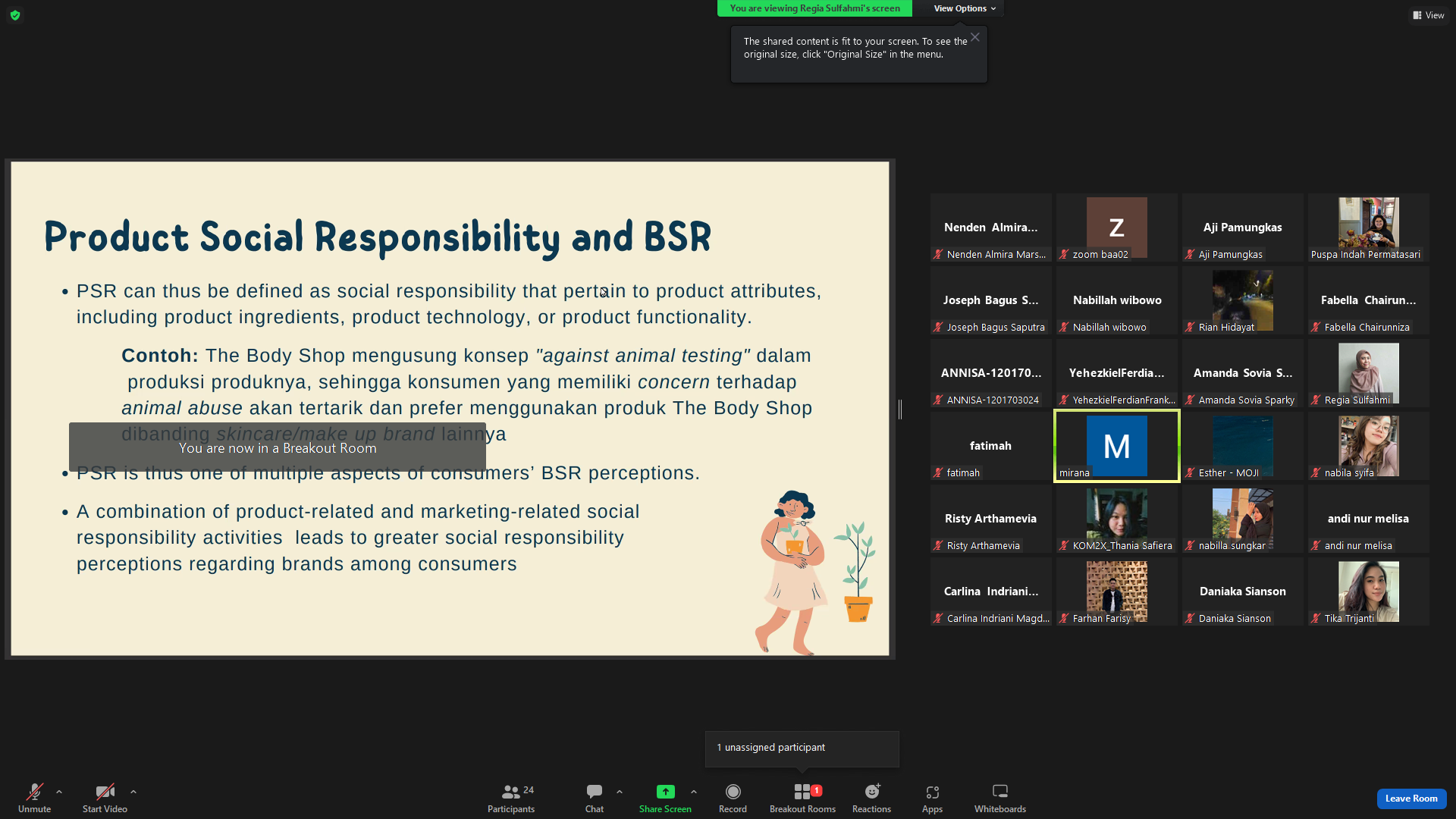Select andi nur melisa participant tile
The width and height of the screenshot is (1456, 819).
point(1369,519)
